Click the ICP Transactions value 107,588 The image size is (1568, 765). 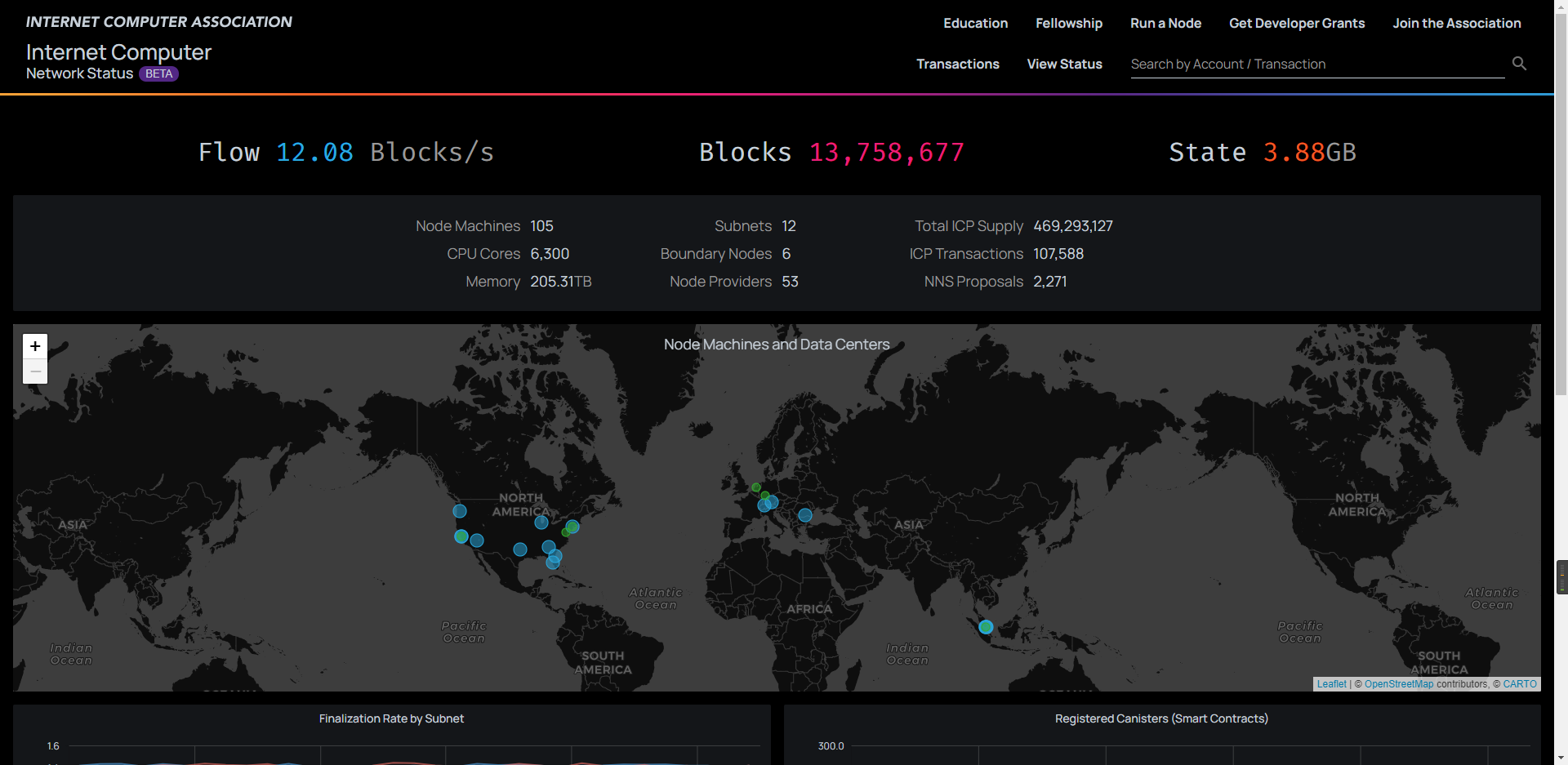[1058, 254]
